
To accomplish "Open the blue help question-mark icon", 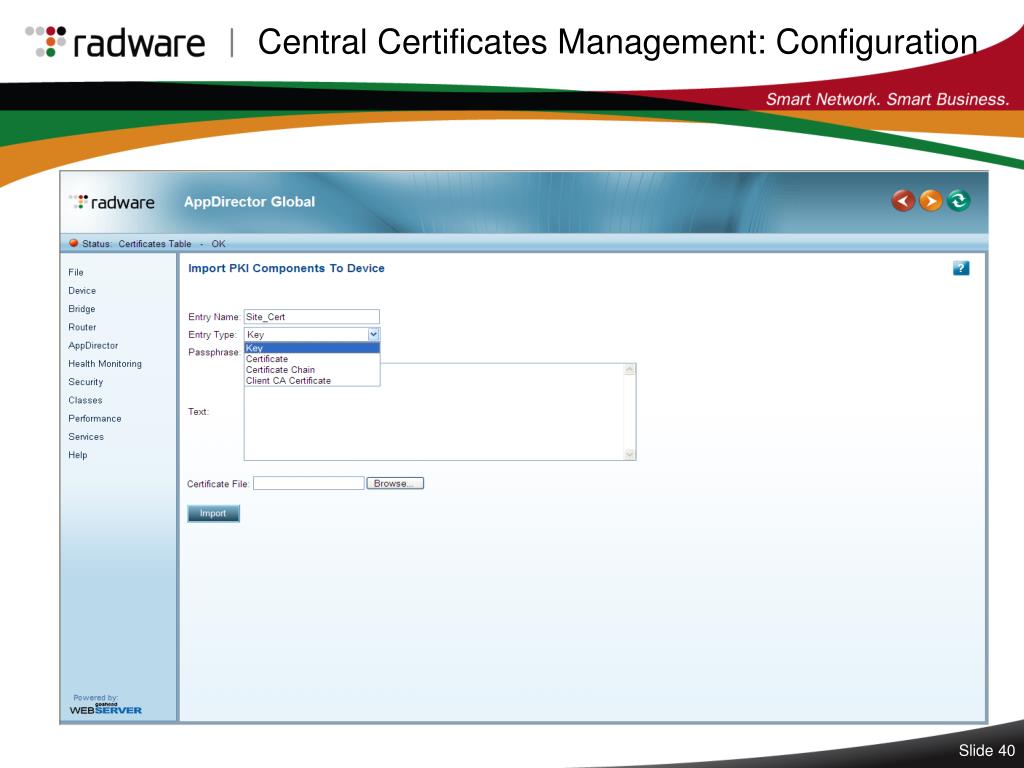I will coord(961,268).
